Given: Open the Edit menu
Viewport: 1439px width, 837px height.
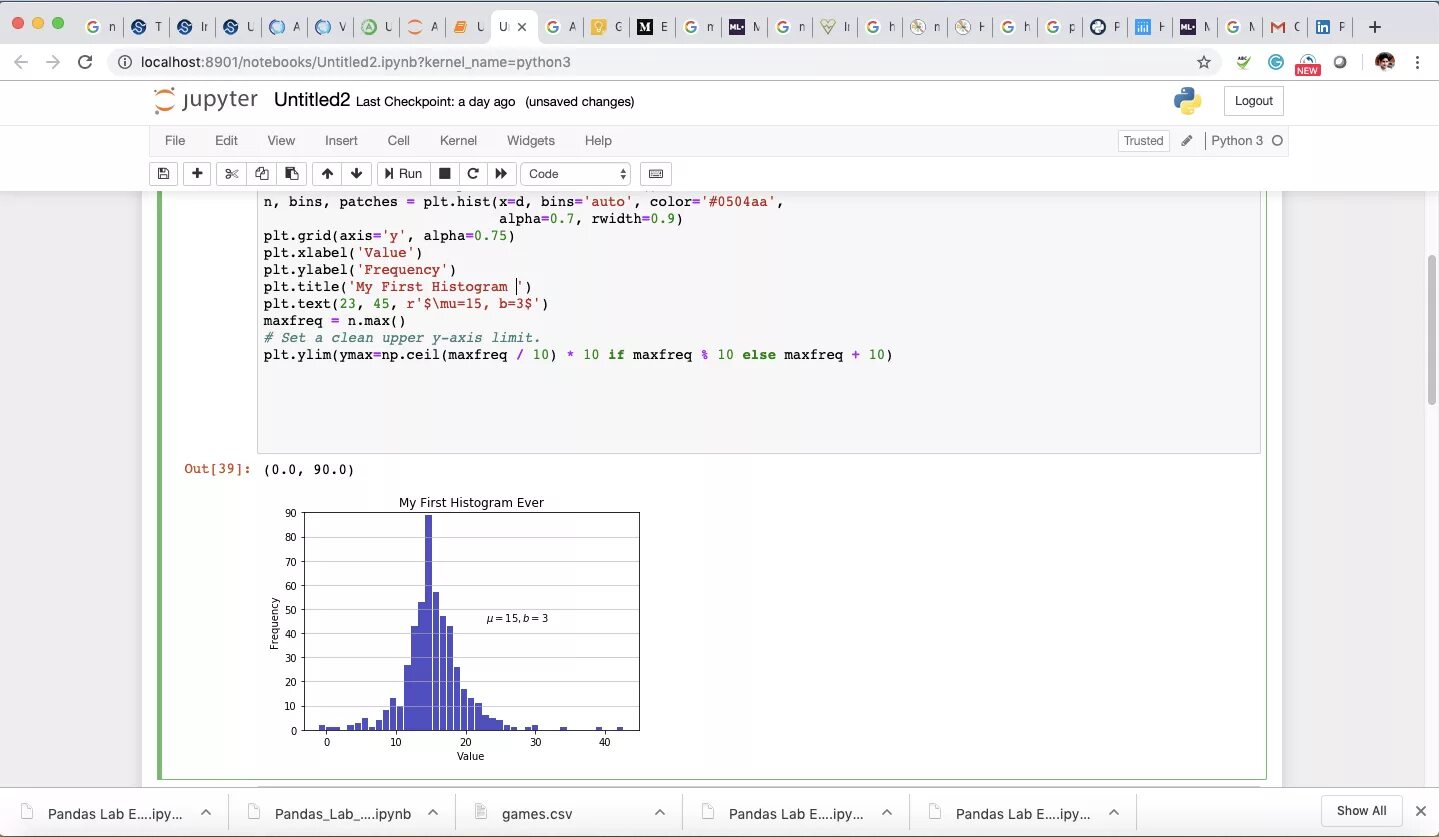Looking at the screenshot, I should pyautogui.click(x=226, y=141).
